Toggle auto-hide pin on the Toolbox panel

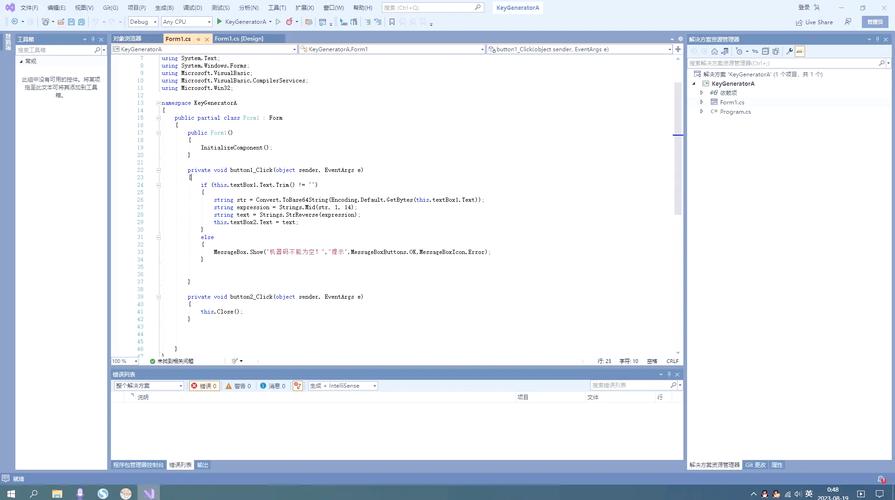pos(93,39)
